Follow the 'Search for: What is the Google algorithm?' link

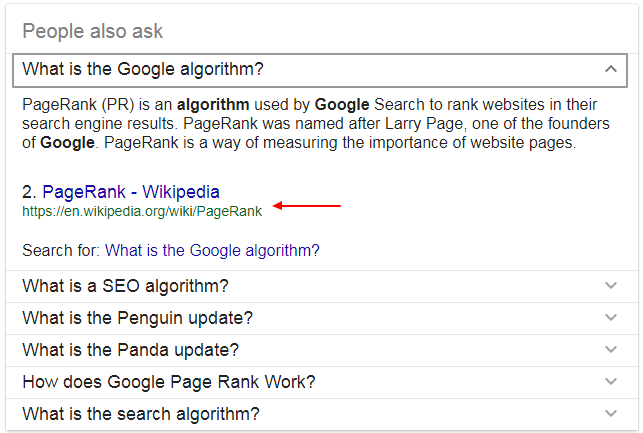click(212, 250)
